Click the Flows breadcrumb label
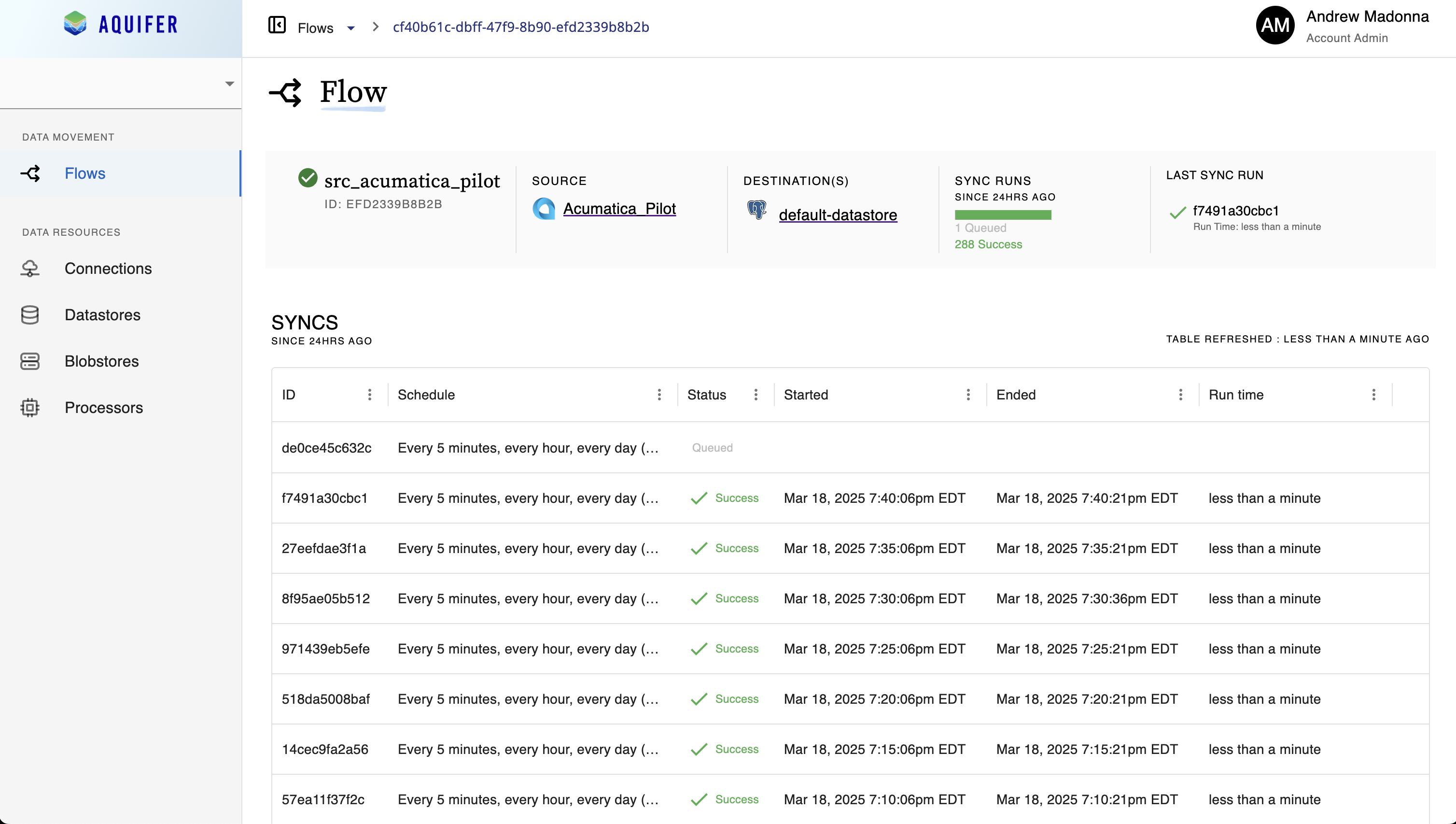1456x824 pixels. 315,28
